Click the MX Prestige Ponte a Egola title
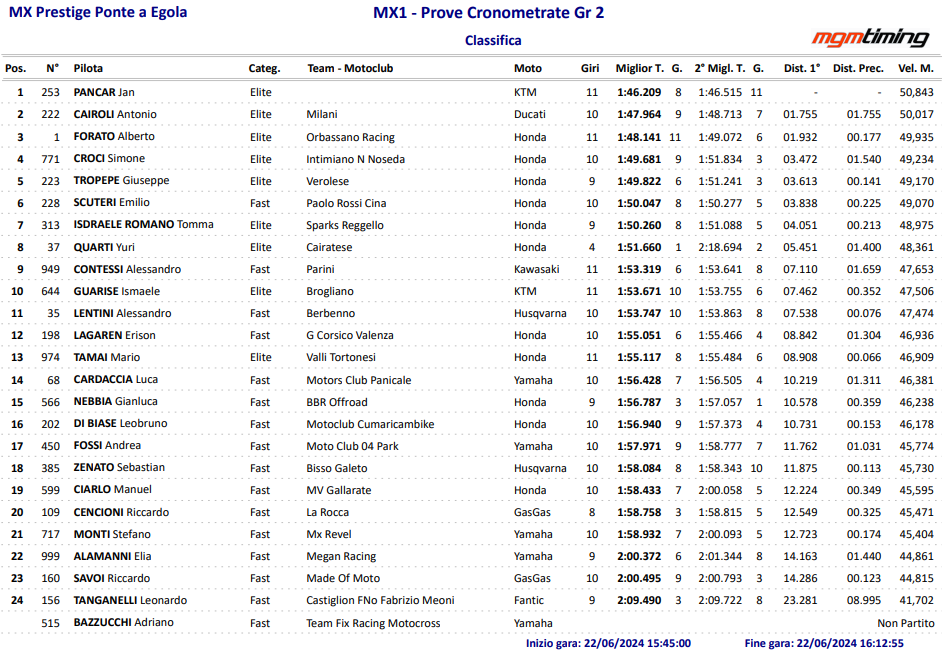 click(98, 12)
